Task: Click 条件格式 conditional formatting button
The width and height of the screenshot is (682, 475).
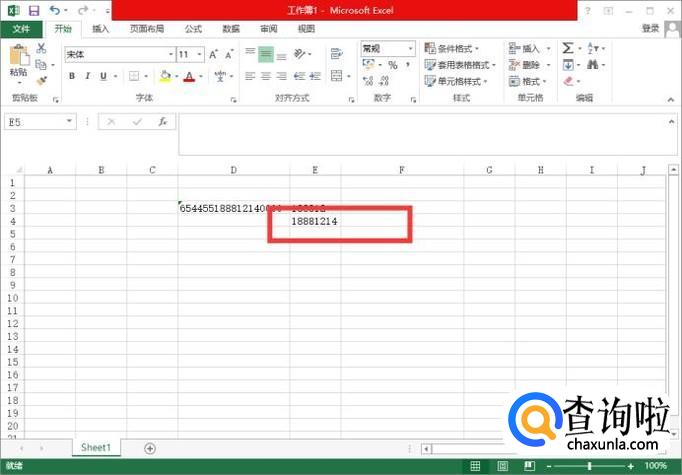Action: click(x=451, y=48)
